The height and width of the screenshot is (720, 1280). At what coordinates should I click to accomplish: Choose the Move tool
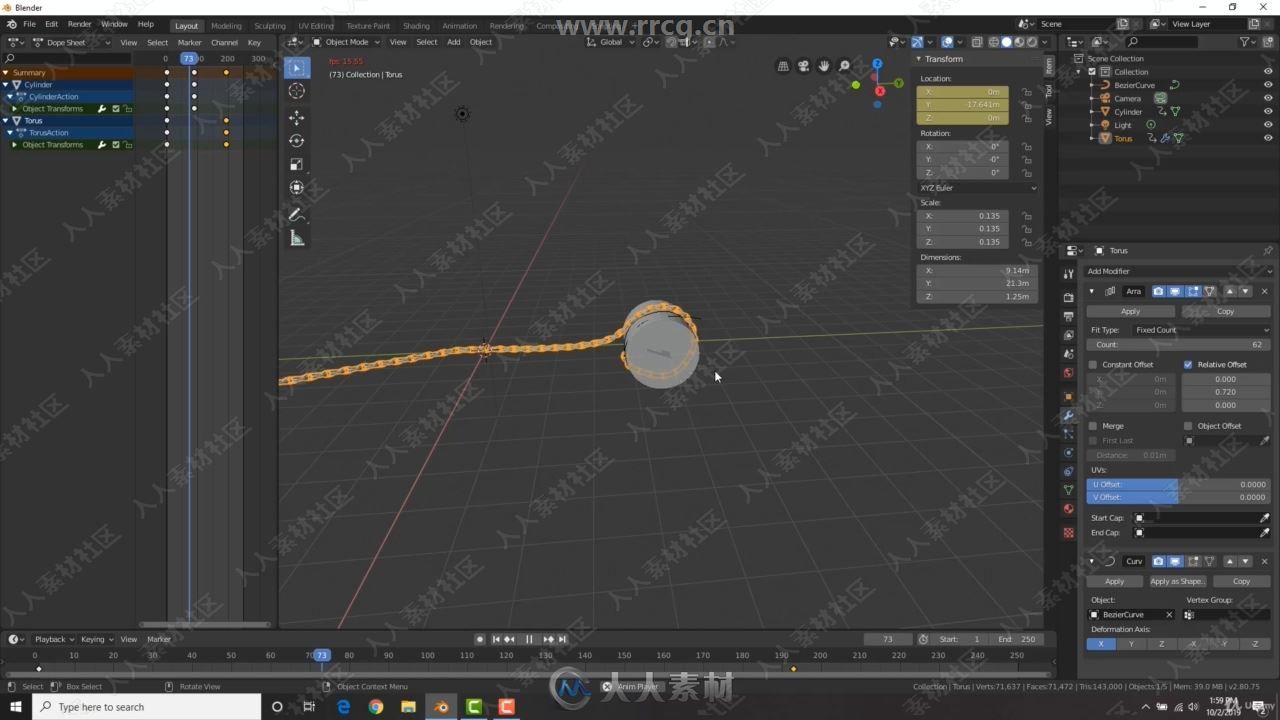[x=297, y=118]
